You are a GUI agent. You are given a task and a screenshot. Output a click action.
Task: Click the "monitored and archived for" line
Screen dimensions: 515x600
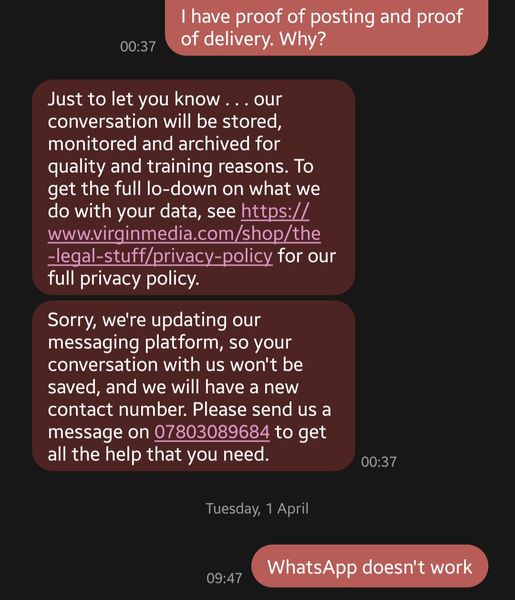pyautogui.click(x=164, y=144)
